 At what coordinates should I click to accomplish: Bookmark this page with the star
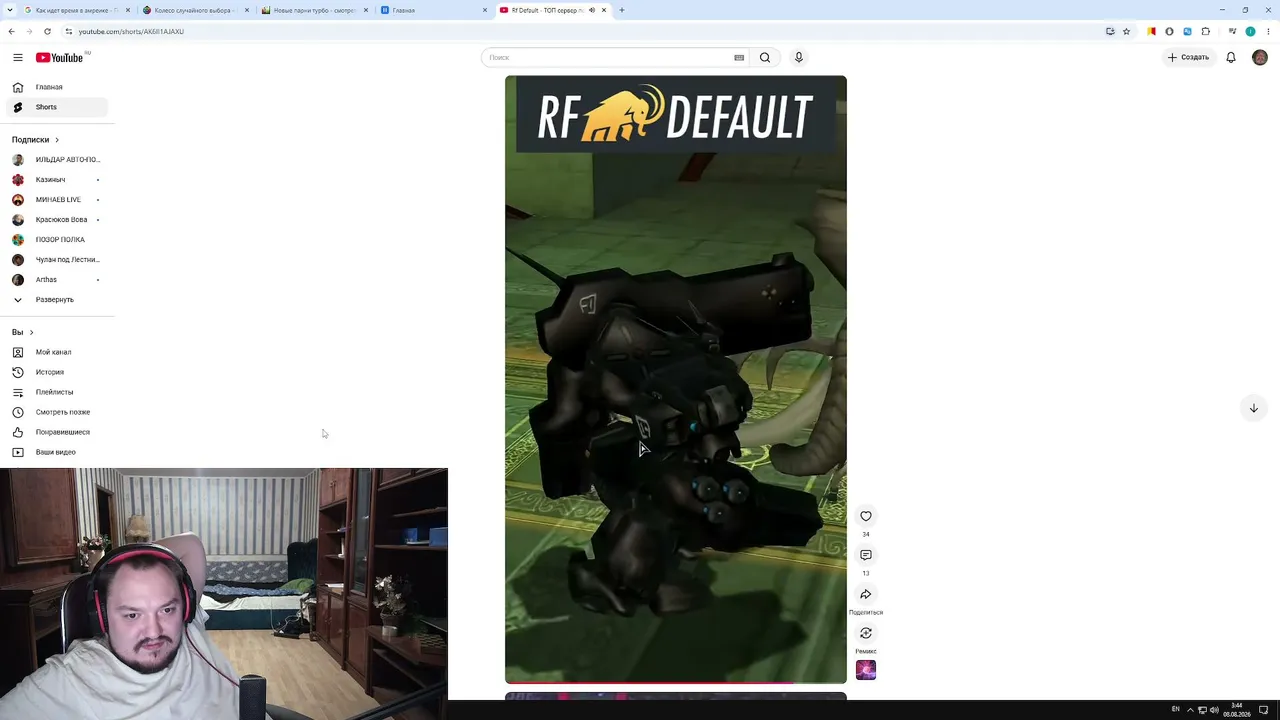pos(1126,31)
